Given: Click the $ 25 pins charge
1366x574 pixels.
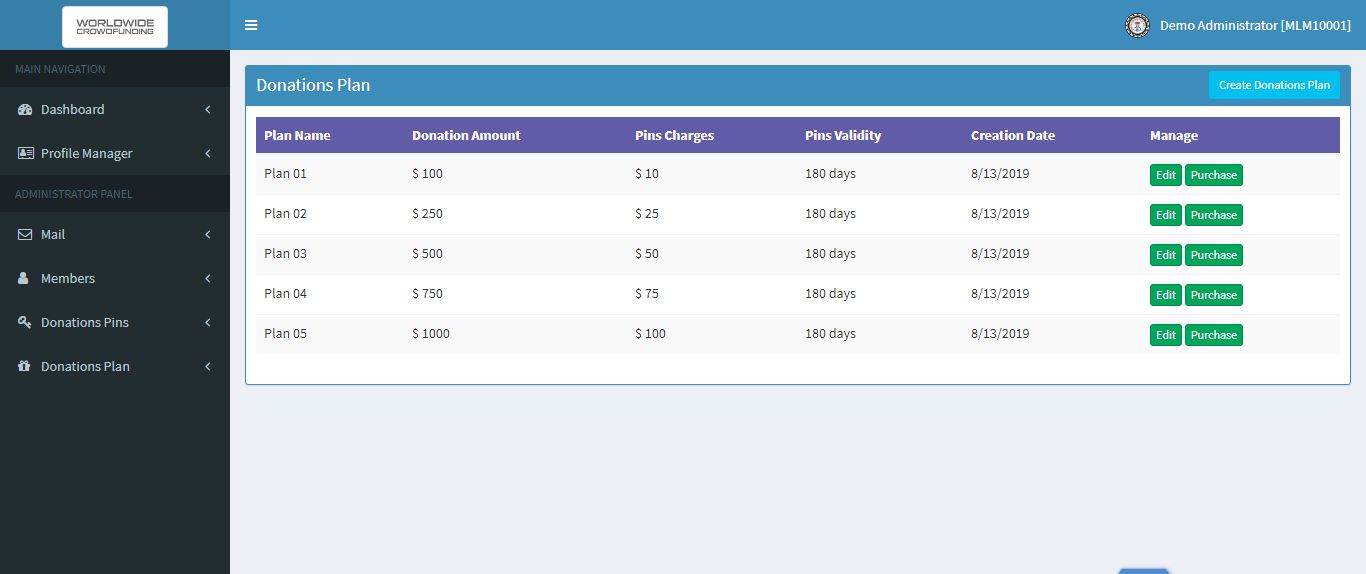Looking at the screenshot, I should pyautogui.click(x=647, y=213).
